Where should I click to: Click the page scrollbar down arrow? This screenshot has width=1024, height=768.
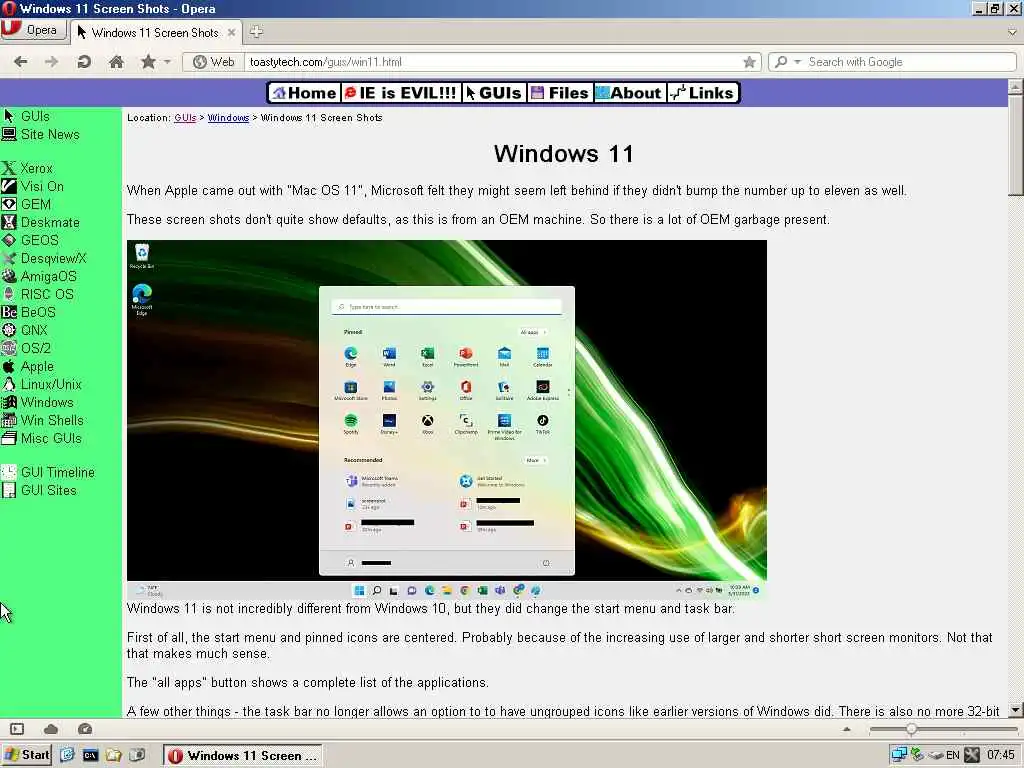(x=1015, y=710)
